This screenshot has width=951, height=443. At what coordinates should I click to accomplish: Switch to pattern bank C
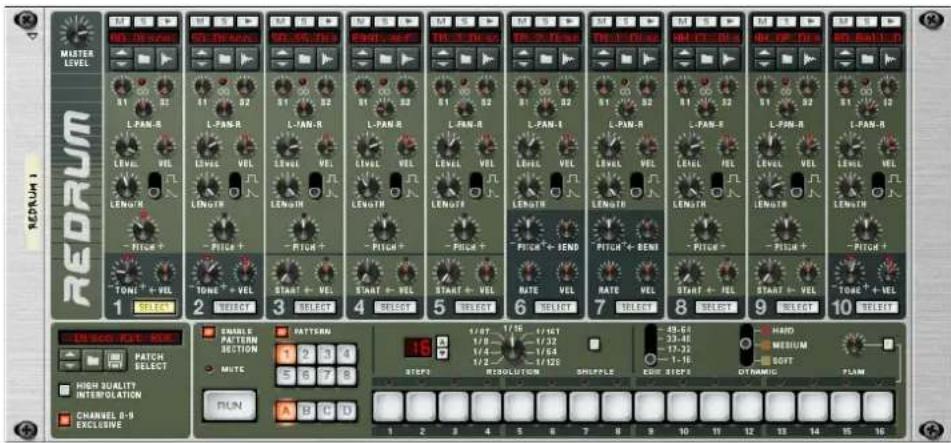[326, 410]
